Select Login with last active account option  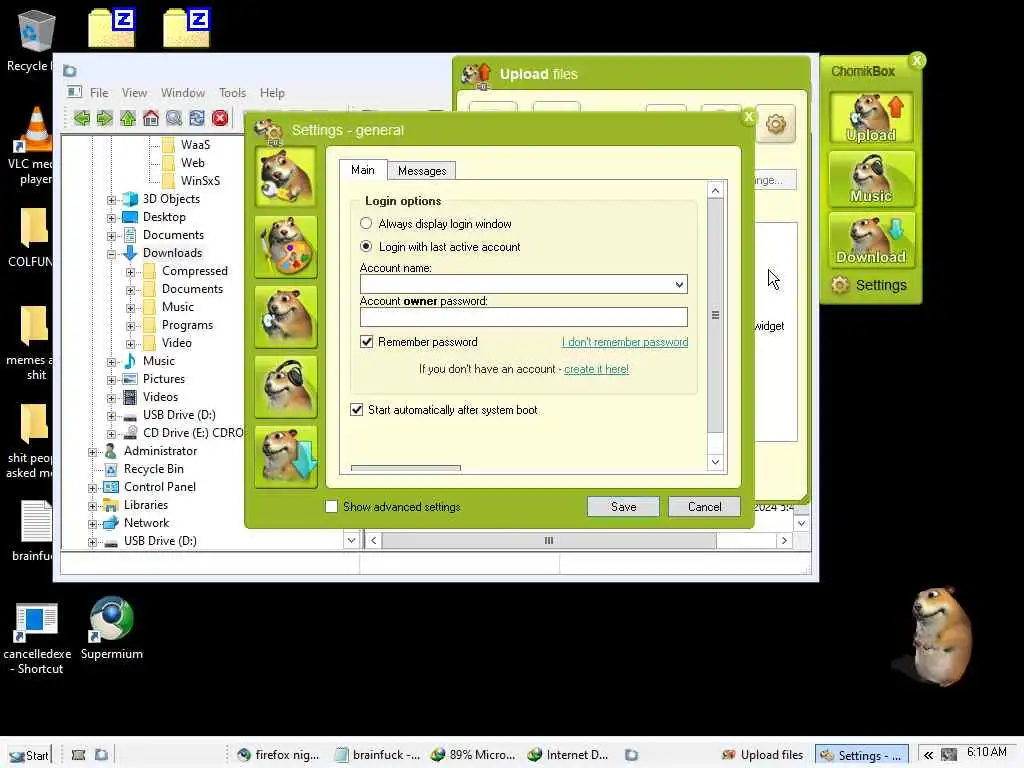point(366,246)
